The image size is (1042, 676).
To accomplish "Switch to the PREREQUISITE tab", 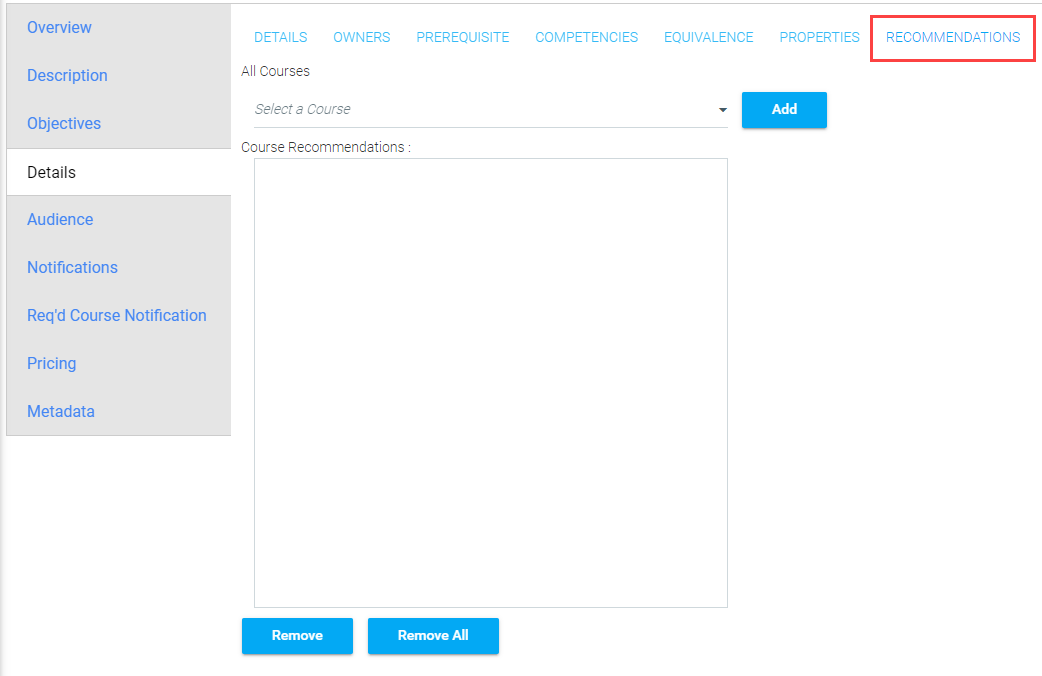I will coord(463,37).
